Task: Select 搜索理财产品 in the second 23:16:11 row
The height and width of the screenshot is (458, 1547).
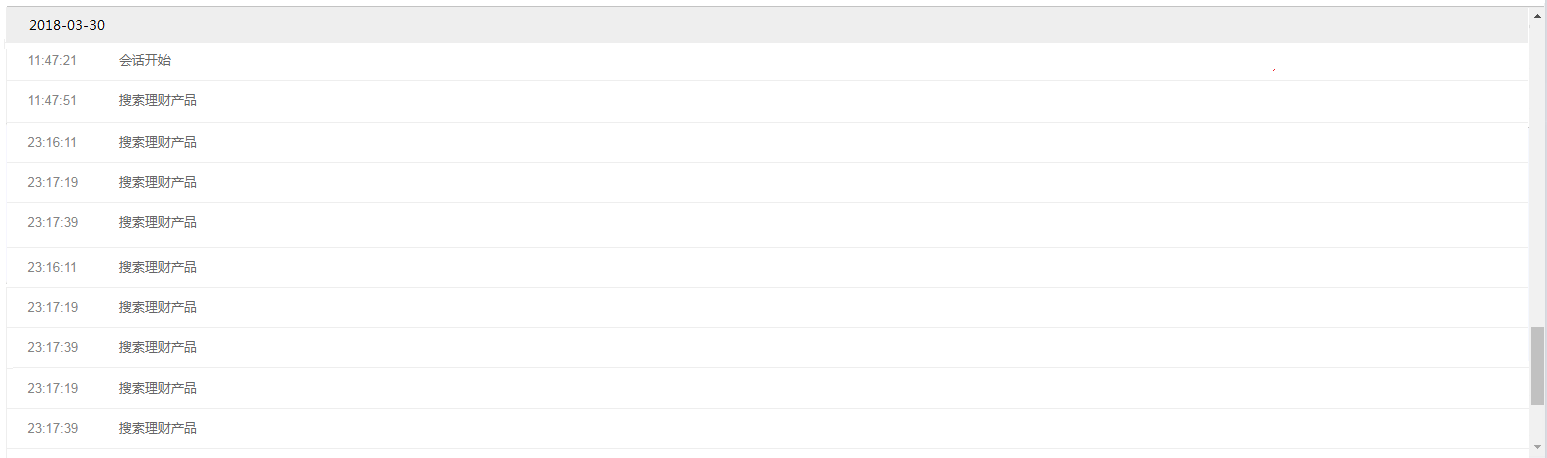Action: [158, 267]
